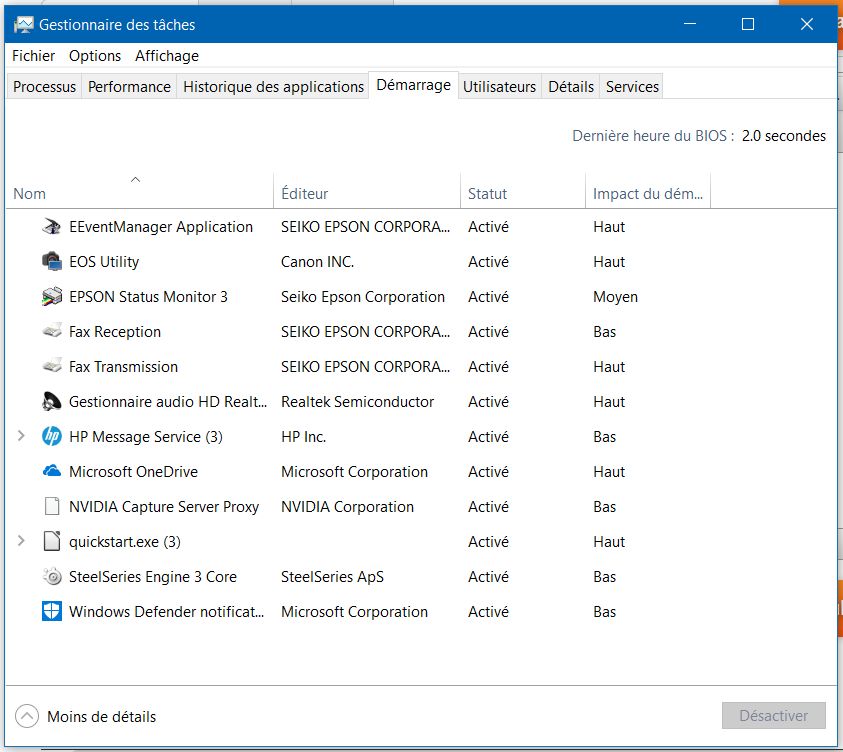
Task: Switch to the Performance tab
Action: (x=129, y=87)
